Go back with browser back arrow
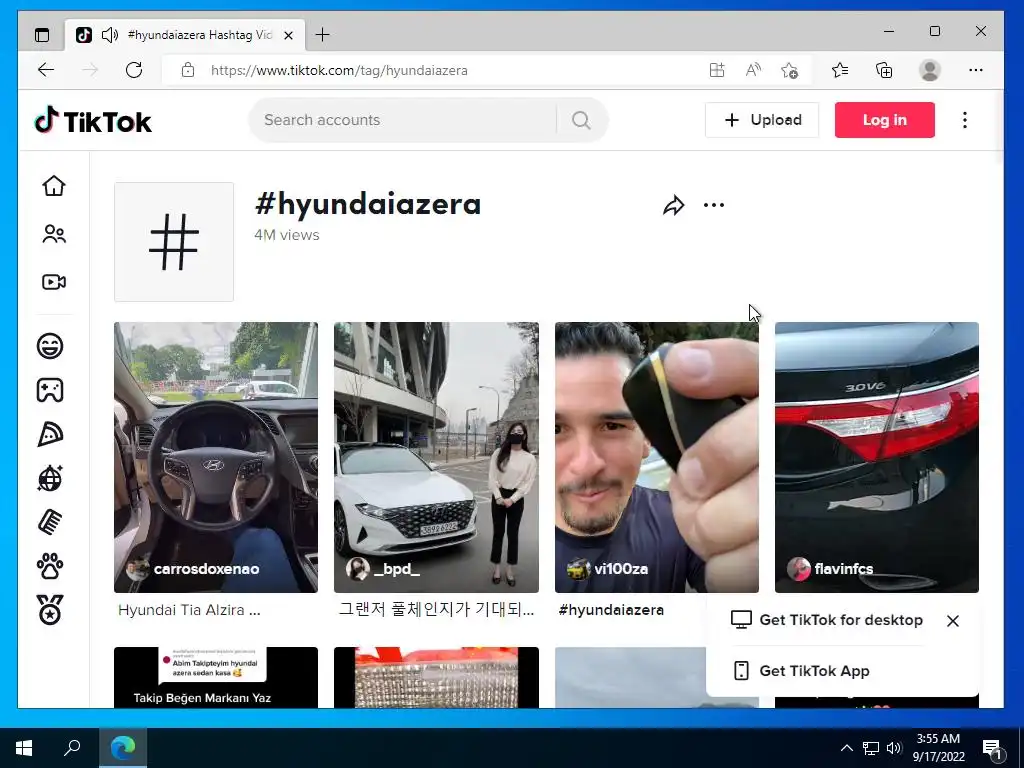Viewport: 1024px width, 768px height. tap(46, 70)
